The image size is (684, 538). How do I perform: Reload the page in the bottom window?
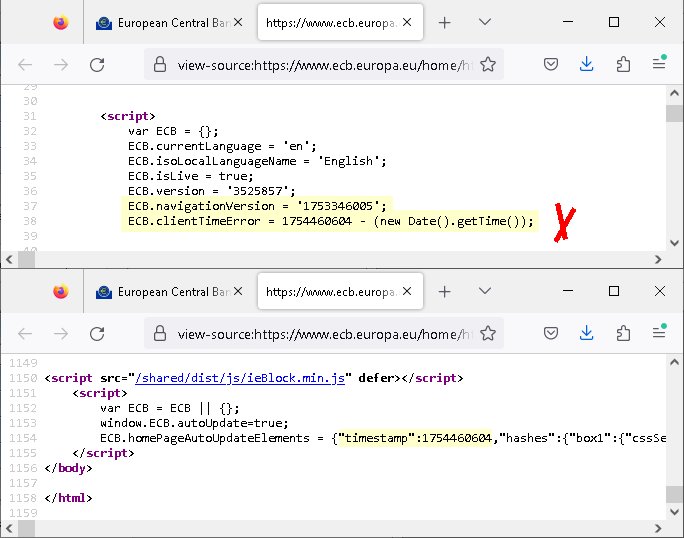[97, 332]
